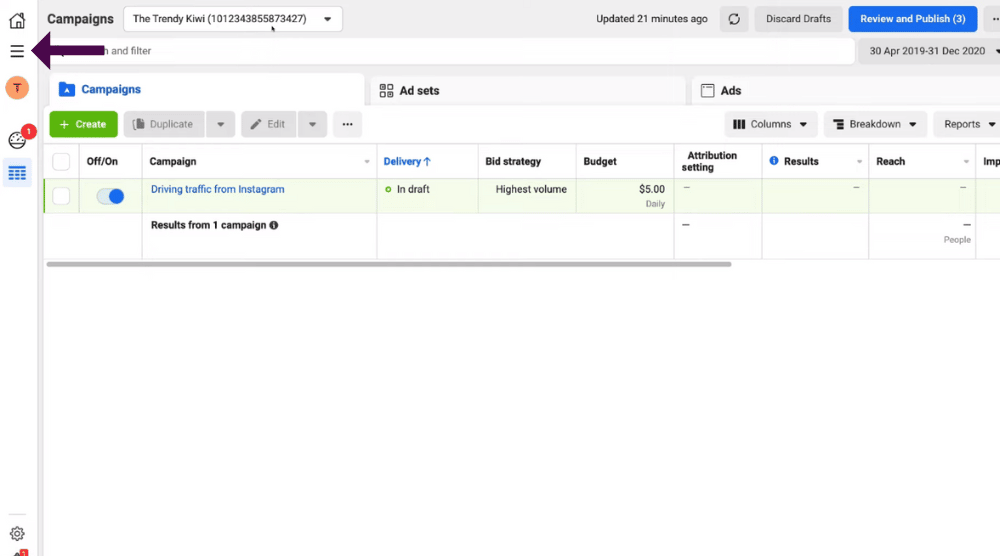Open the three-dot more actions button

point(348,124)
